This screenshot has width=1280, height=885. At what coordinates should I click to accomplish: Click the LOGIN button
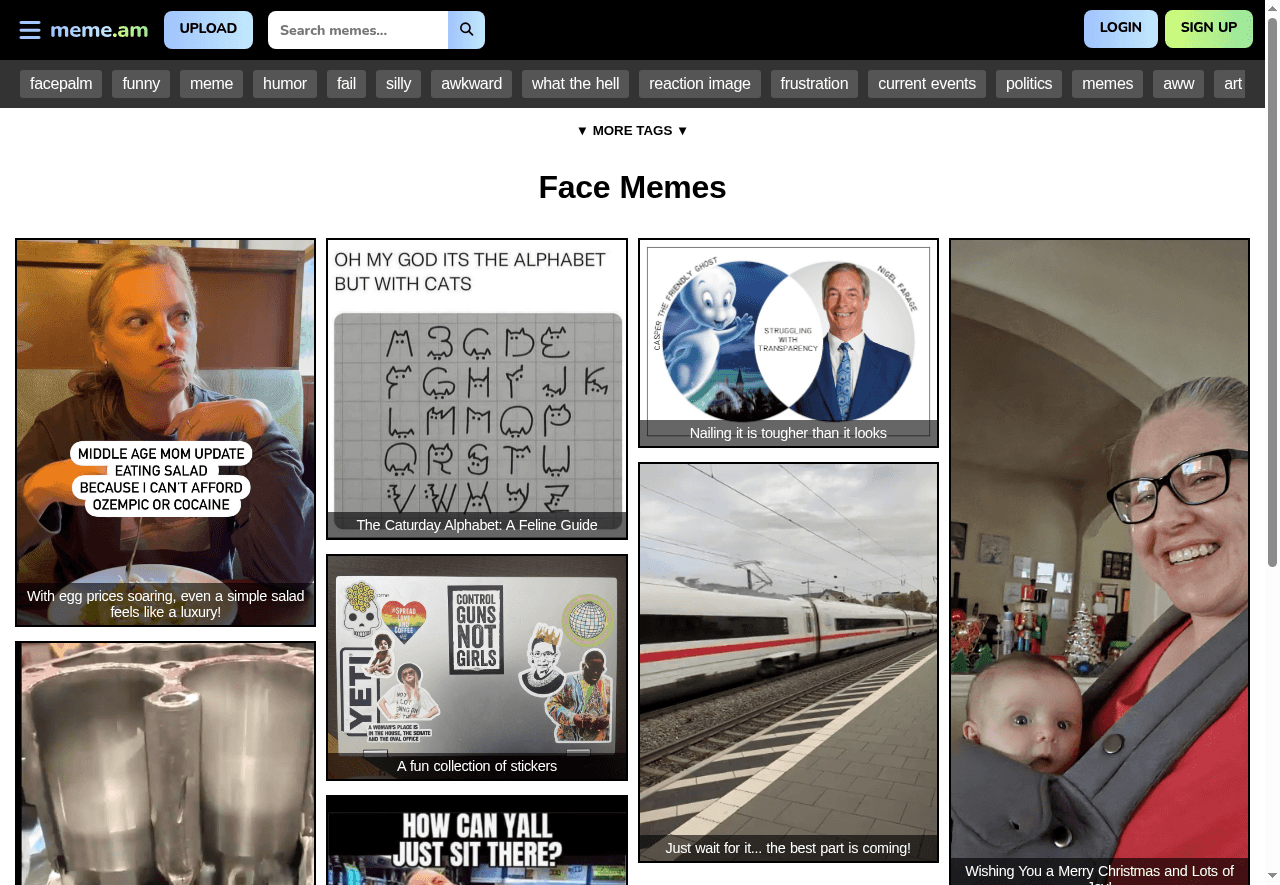tap(1120, 28)
